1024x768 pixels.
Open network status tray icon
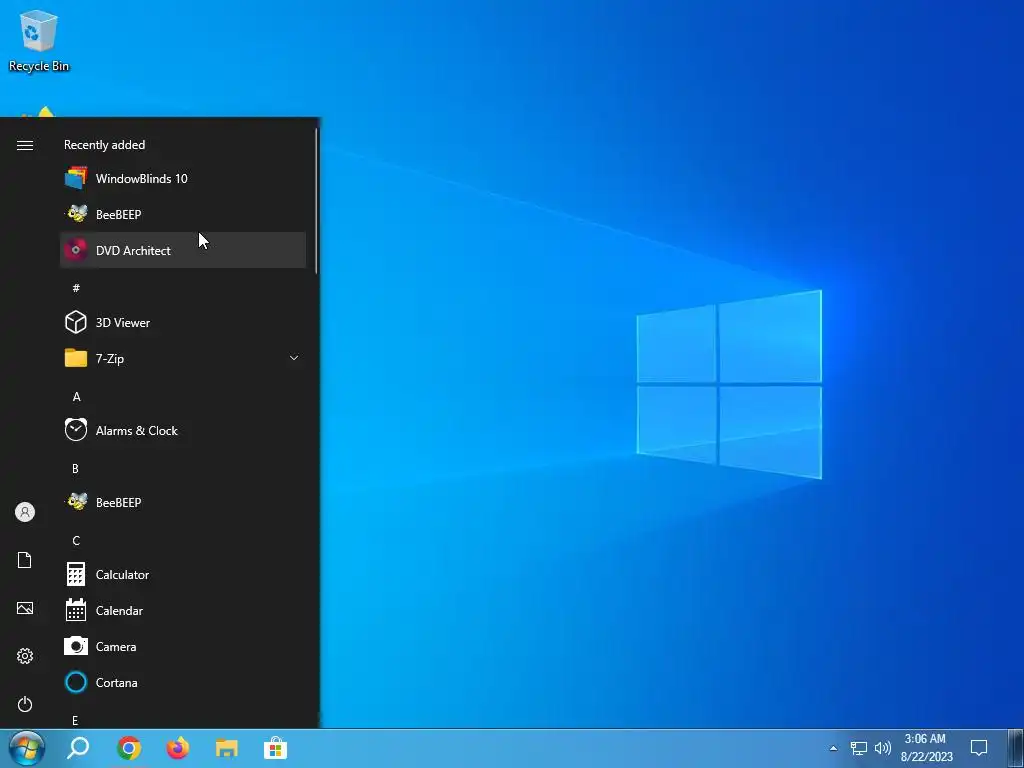click(x=858, y=748)
